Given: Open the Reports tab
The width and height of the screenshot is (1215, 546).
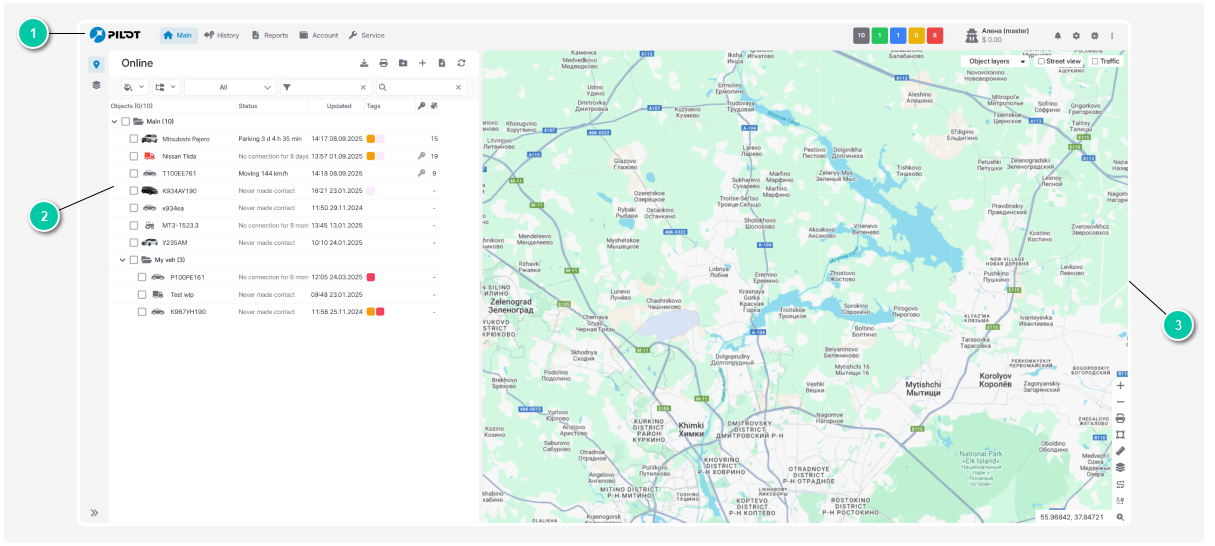Looking at the screenshot, I should pyautogui.click(x=270, y=35).
